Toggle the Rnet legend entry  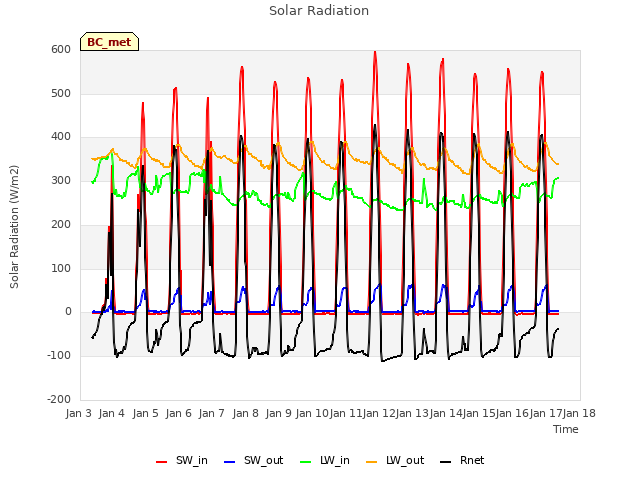tap(462, 461)
